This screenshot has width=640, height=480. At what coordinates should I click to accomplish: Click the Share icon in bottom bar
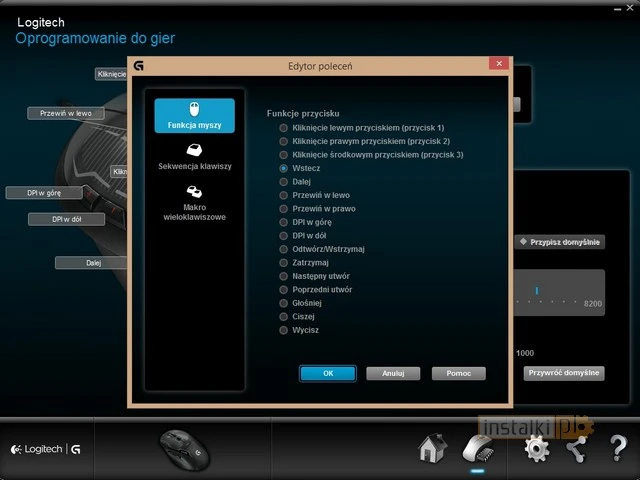[x=576, y=449]
